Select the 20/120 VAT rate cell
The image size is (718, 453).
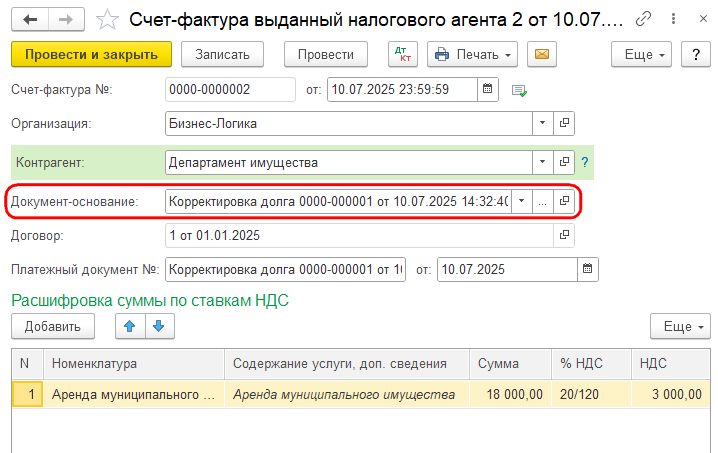pos(592,394)
